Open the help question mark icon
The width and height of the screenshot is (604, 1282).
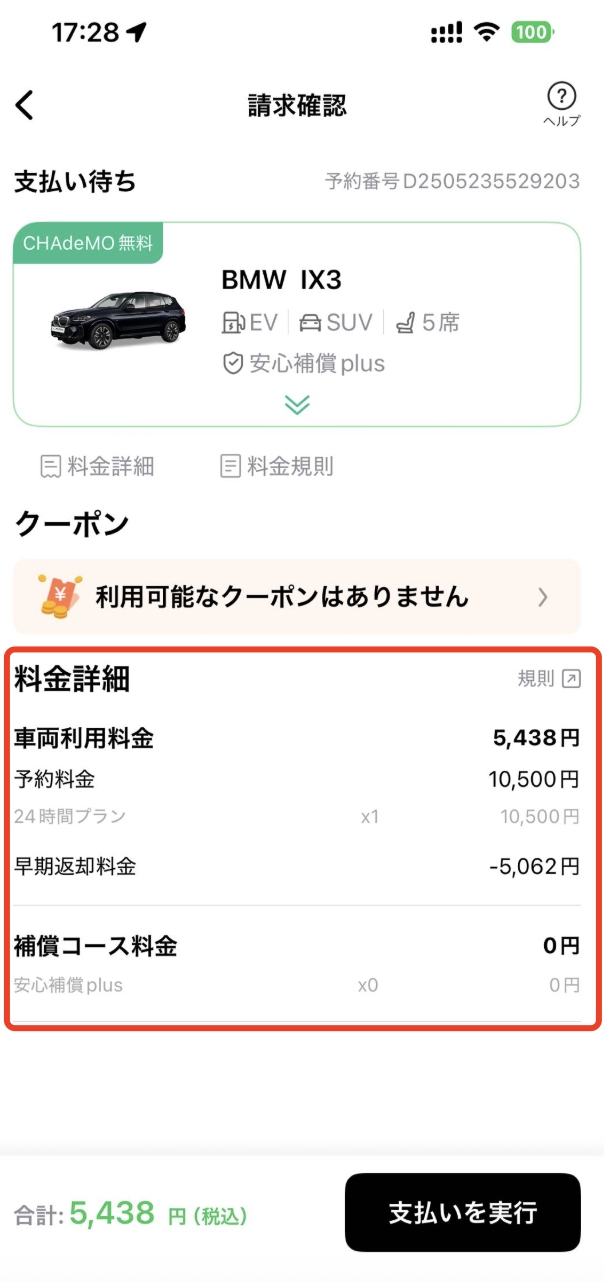[561, 97]
